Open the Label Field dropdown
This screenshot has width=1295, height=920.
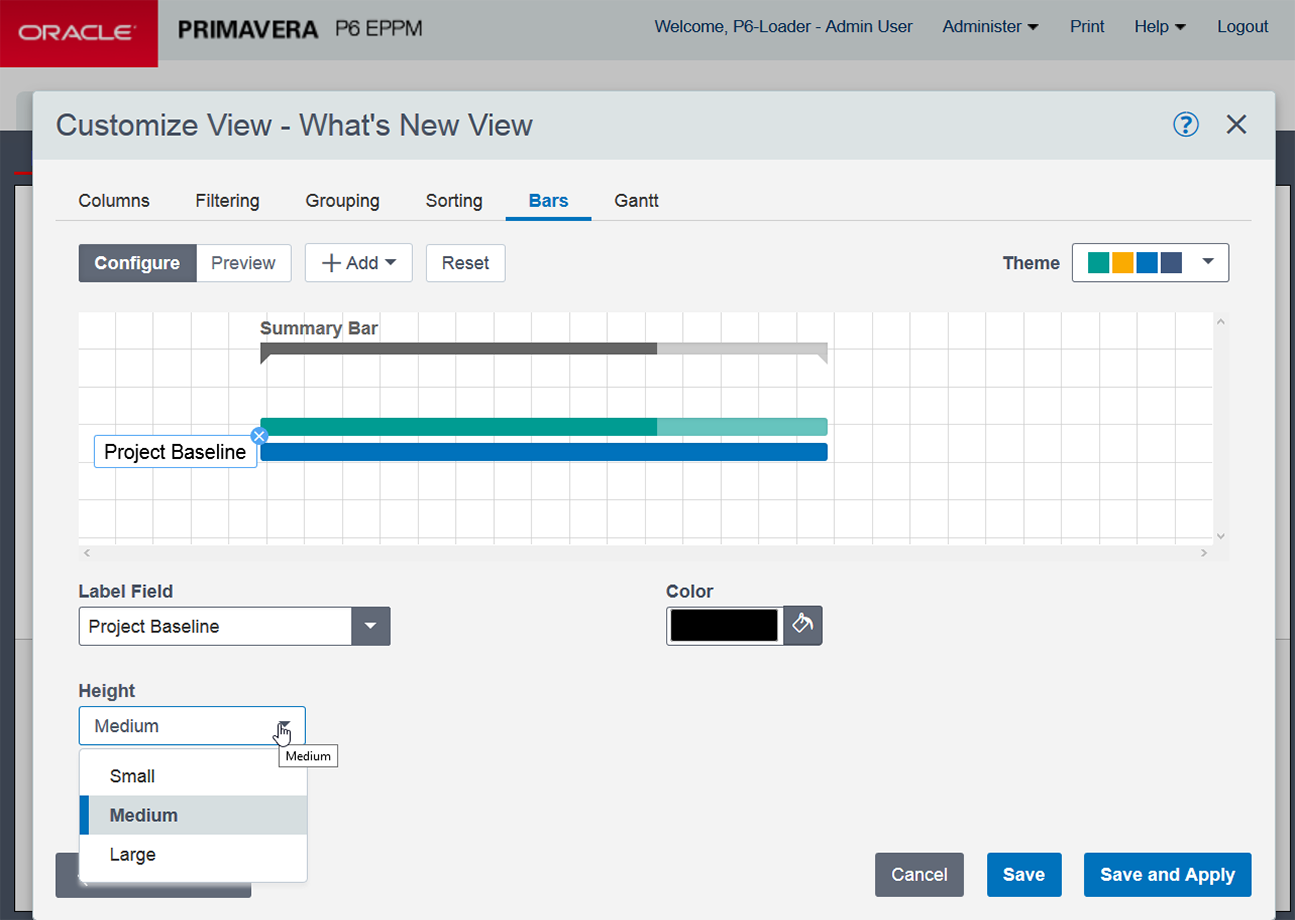coord(370,627)
